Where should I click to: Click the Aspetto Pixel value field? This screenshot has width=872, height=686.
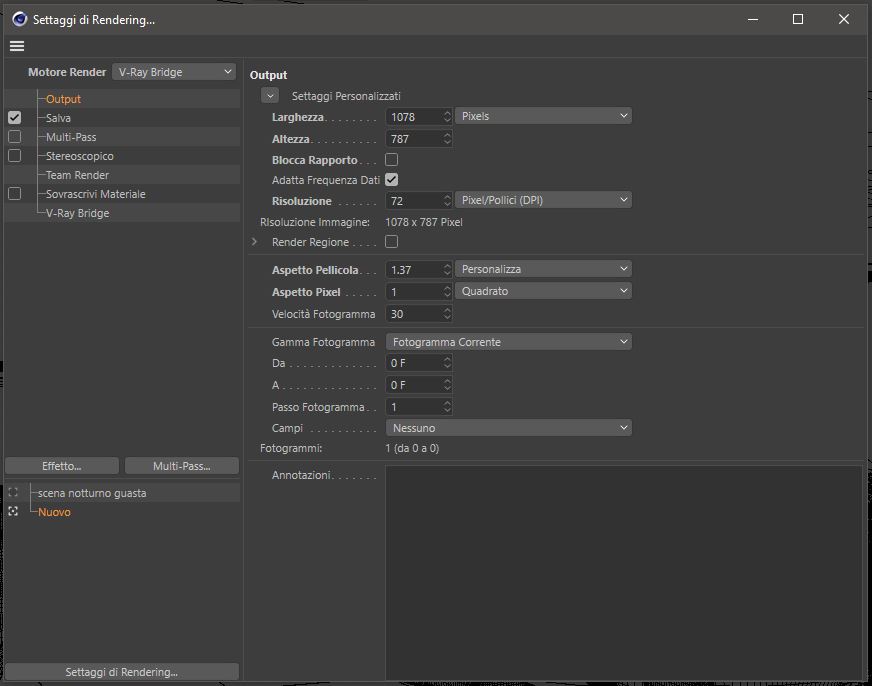click(x=414, y=292)
